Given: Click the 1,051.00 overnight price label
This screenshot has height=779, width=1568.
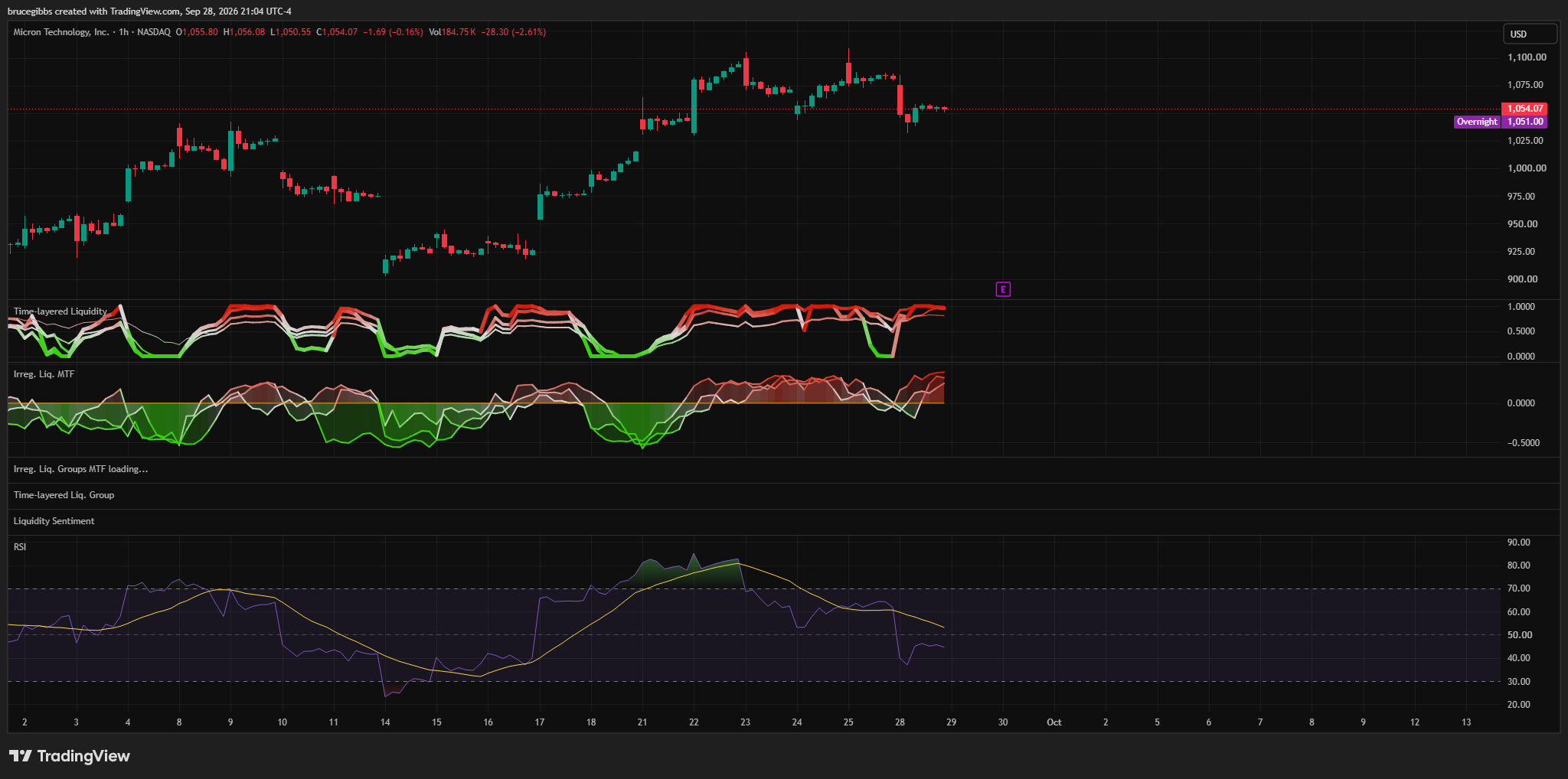Looking at the screenshot, I should pyautogui.click(x=1524, y=122).
